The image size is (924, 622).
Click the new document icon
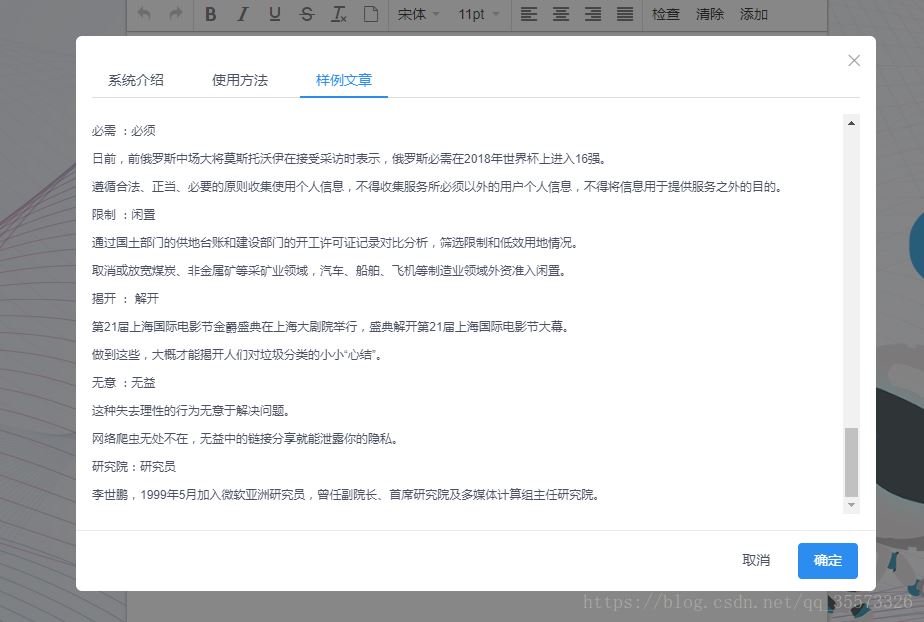click(x=370, y=14)
